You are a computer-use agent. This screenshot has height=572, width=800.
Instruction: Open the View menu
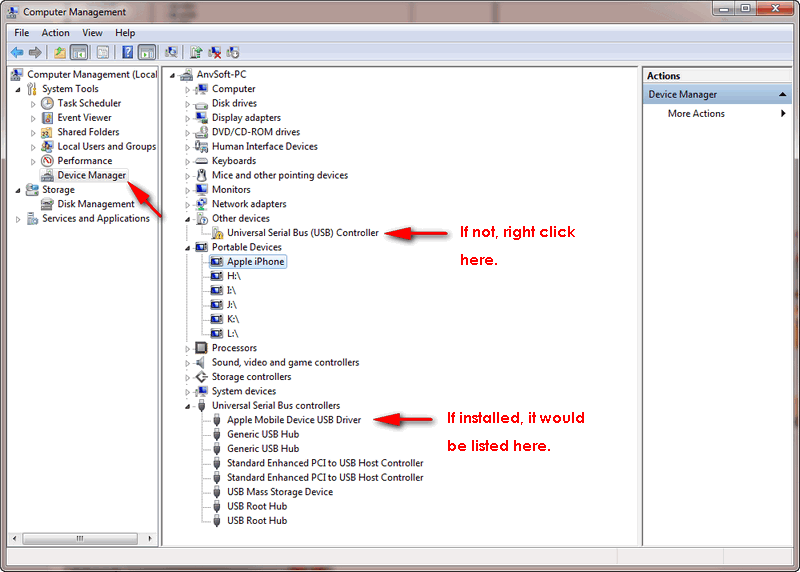click(92, 33)
